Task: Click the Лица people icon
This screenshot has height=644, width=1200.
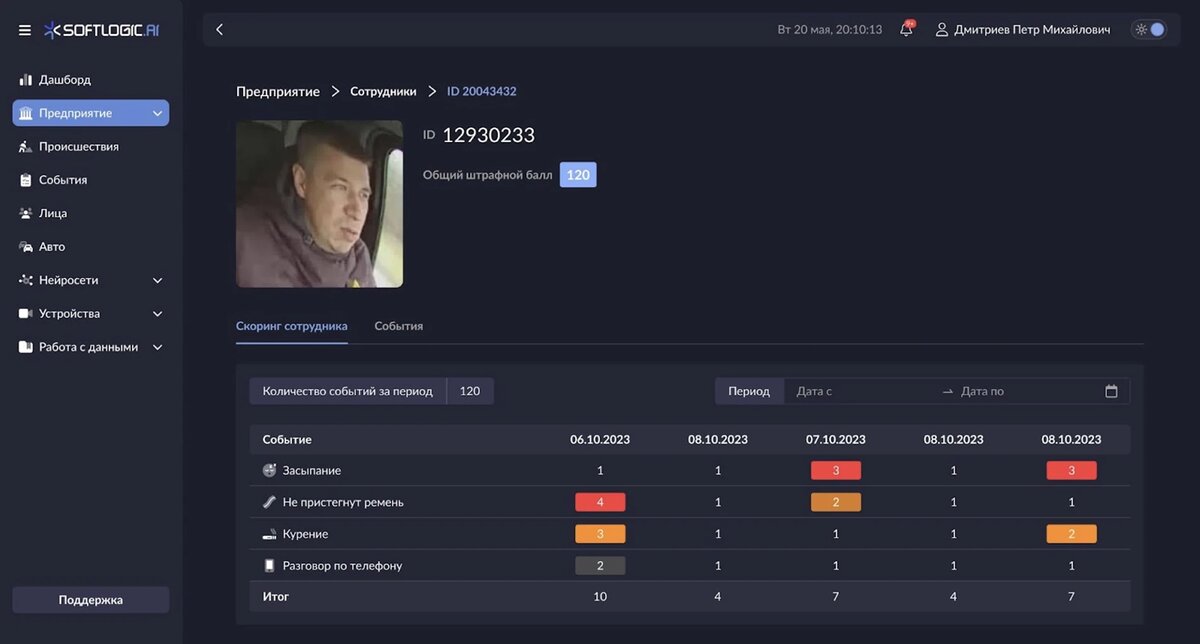Action: pyautogui.click(x=26, y=213)
